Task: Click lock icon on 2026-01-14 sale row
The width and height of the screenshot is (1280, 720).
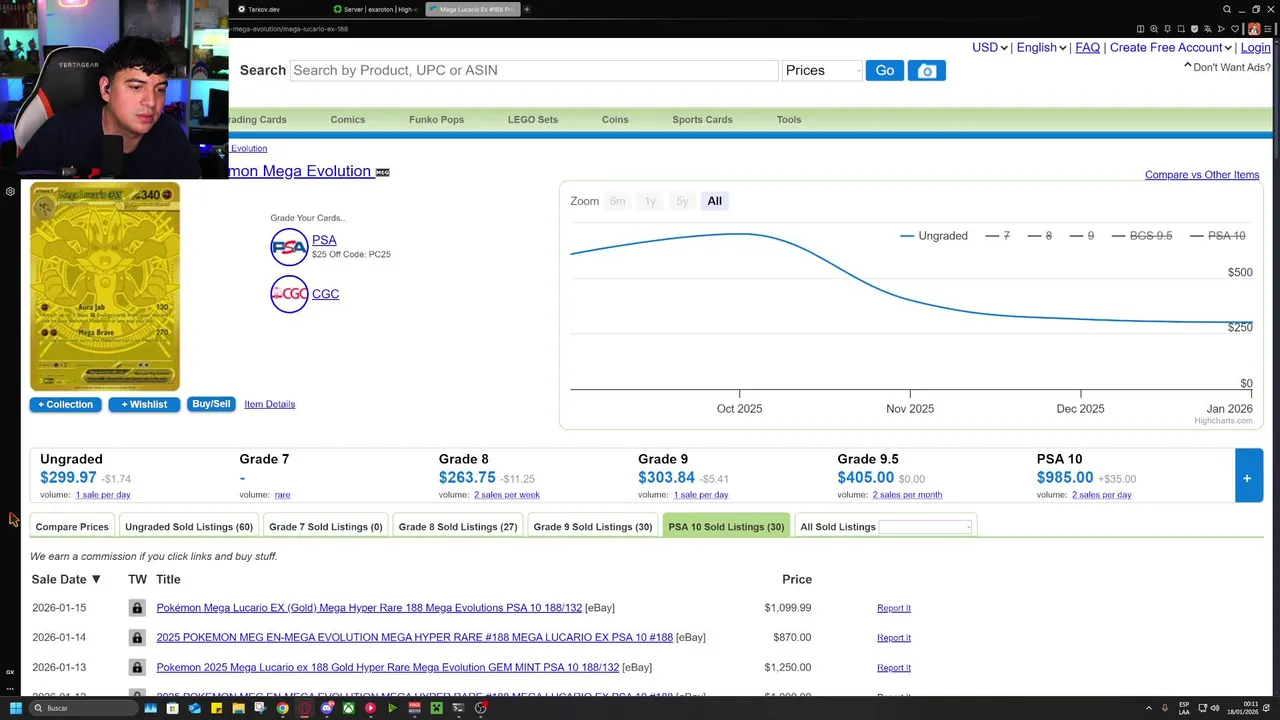Action: 137,637
